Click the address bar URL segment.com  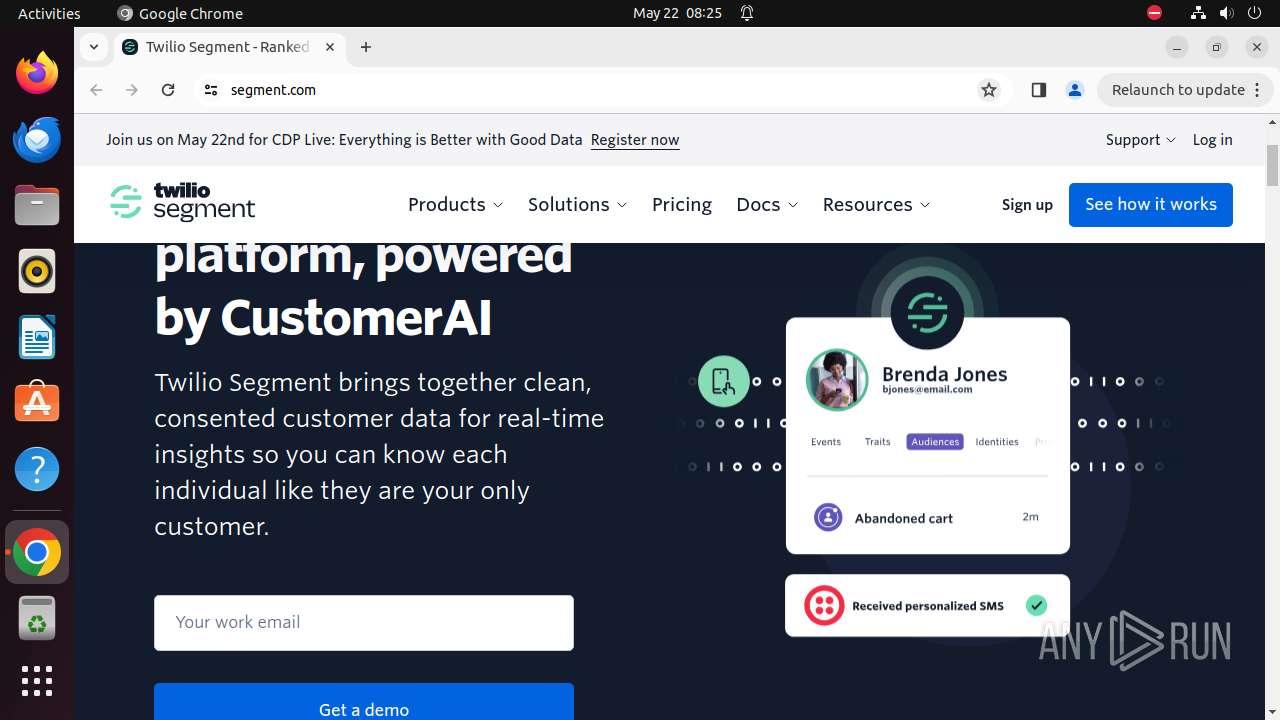(273, 90)
